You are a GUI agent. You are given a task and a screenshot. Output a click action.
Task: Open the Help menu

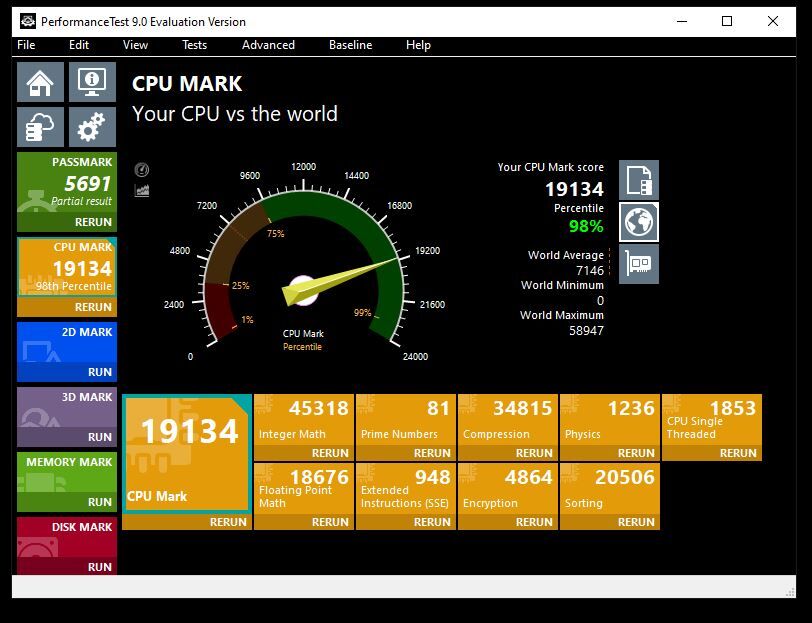418,45
